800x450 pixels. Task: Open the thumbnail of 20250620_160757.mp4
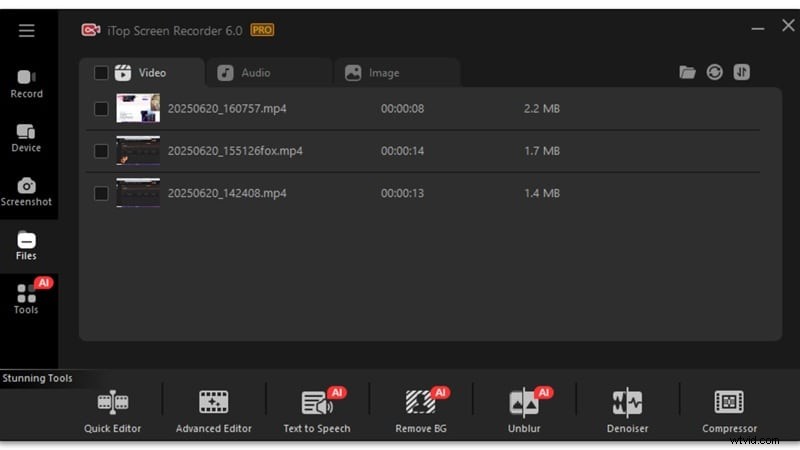point(138,108)
